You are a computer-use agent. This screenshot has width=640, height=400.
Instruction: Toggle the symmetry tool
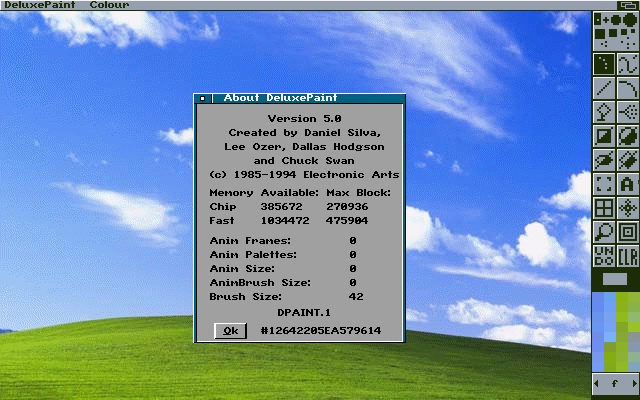[628, 208]
